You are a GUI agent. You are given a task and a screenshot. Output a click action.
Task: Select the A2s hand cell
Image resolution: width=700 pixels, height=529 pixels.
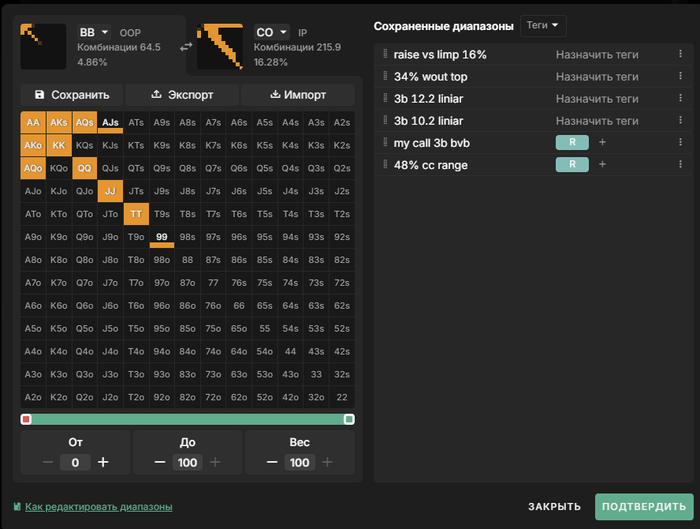(342, 122)
